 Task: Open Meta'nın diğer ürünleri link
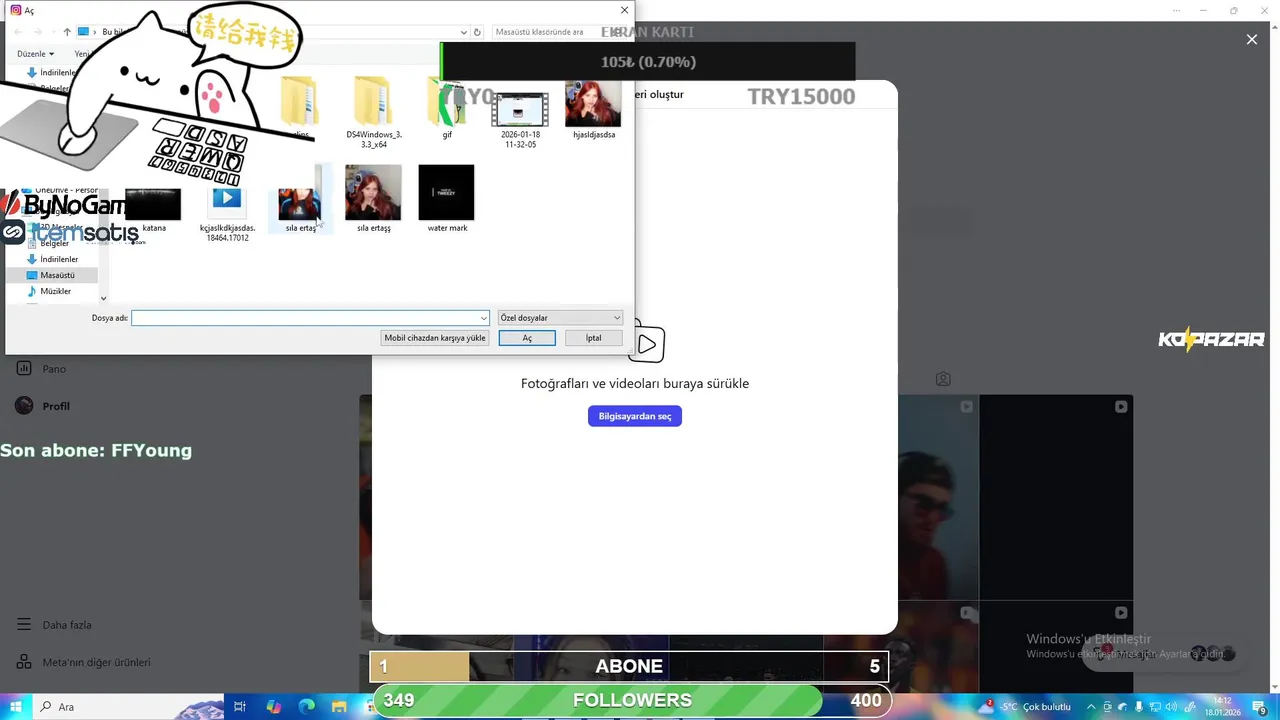(x=96, y=662)
